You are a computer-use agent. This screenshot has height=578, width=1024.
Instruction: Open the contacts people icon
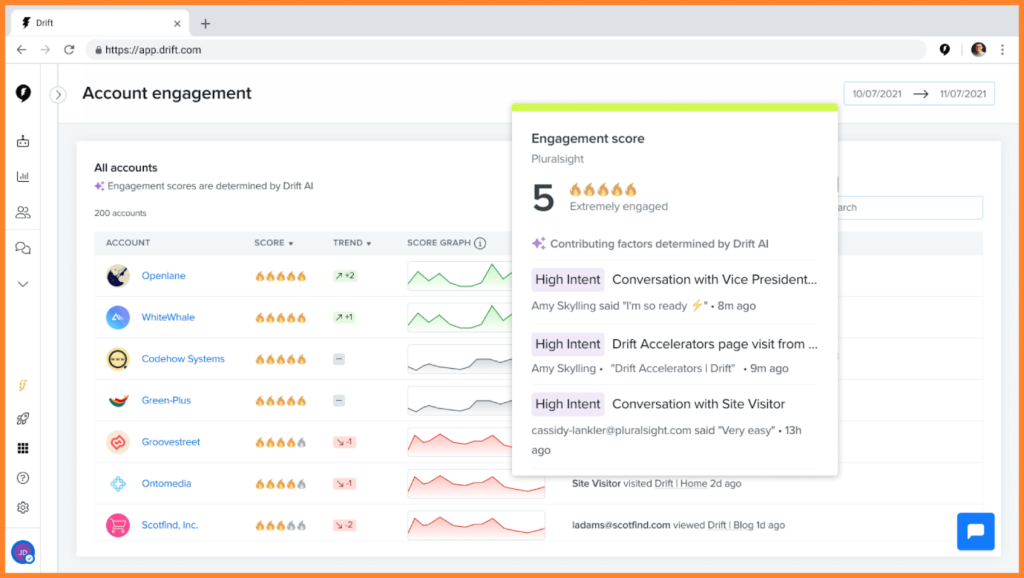[x=23, y=212]
